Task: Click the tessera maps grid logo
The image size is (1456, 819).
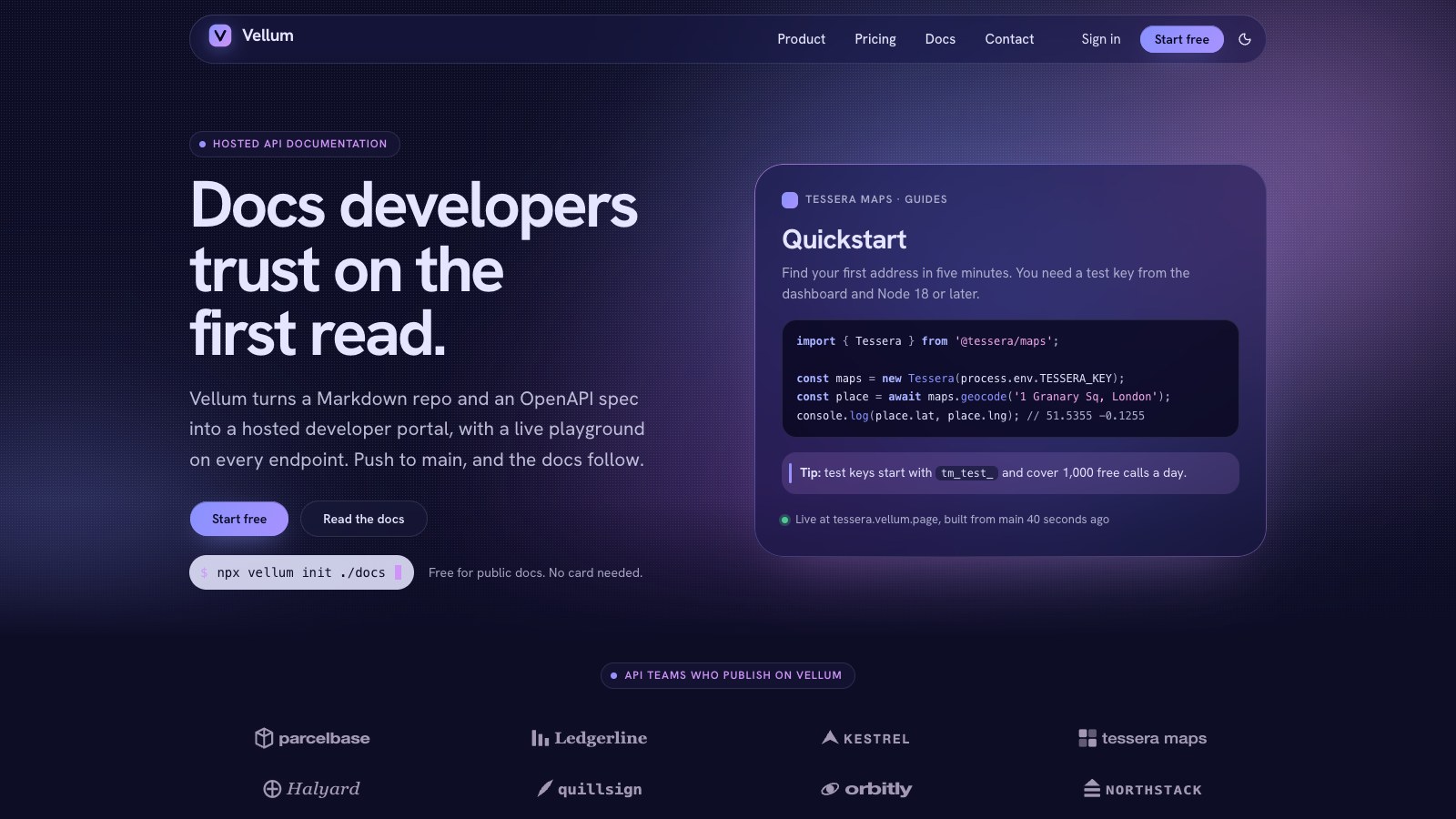Action: pos(1087,738)
